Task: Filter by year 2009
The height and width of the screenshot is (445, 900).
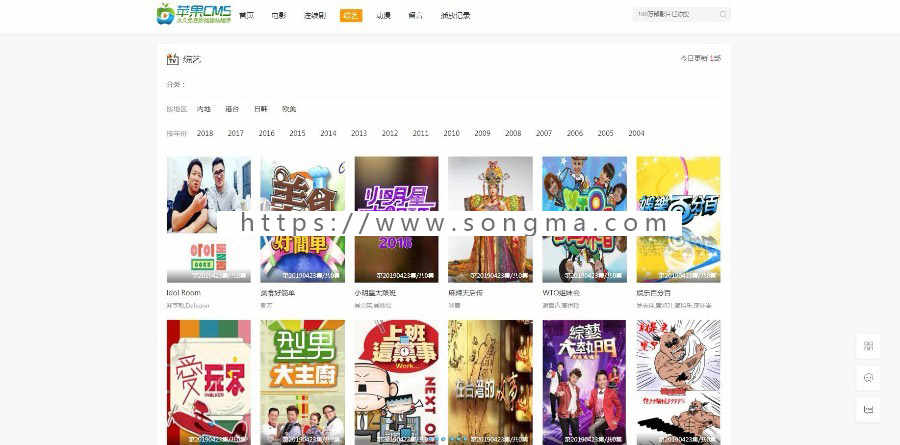Action: 482,133
